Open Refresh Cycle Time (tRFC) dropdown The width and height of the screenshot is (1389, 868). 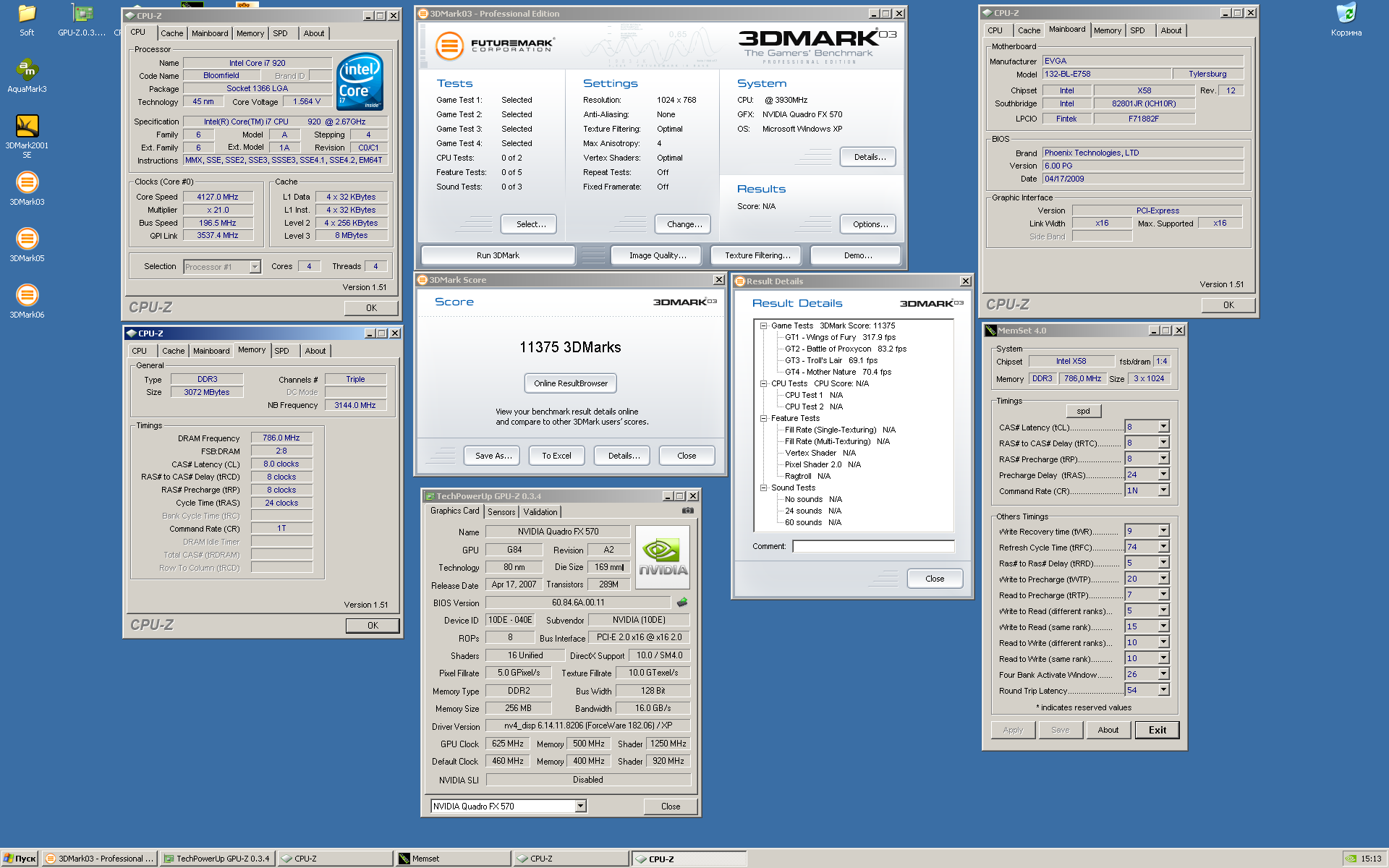[1163, 547]
